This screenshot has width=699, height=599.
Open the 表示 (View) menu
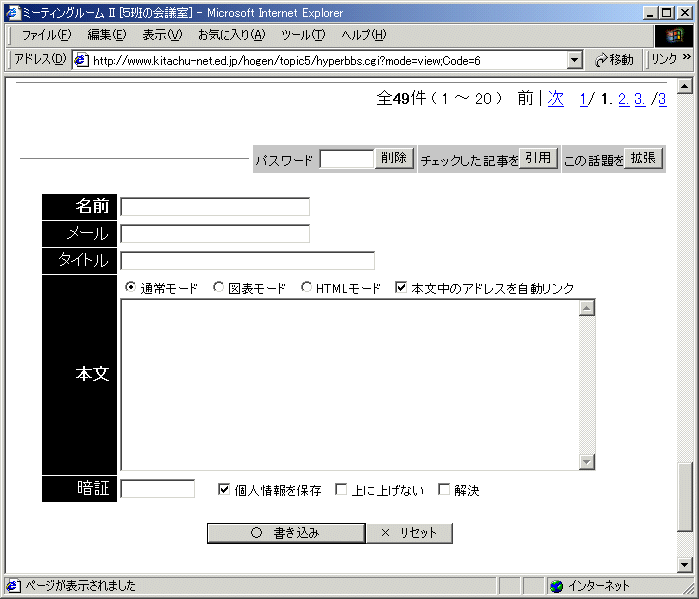[162, 35]
